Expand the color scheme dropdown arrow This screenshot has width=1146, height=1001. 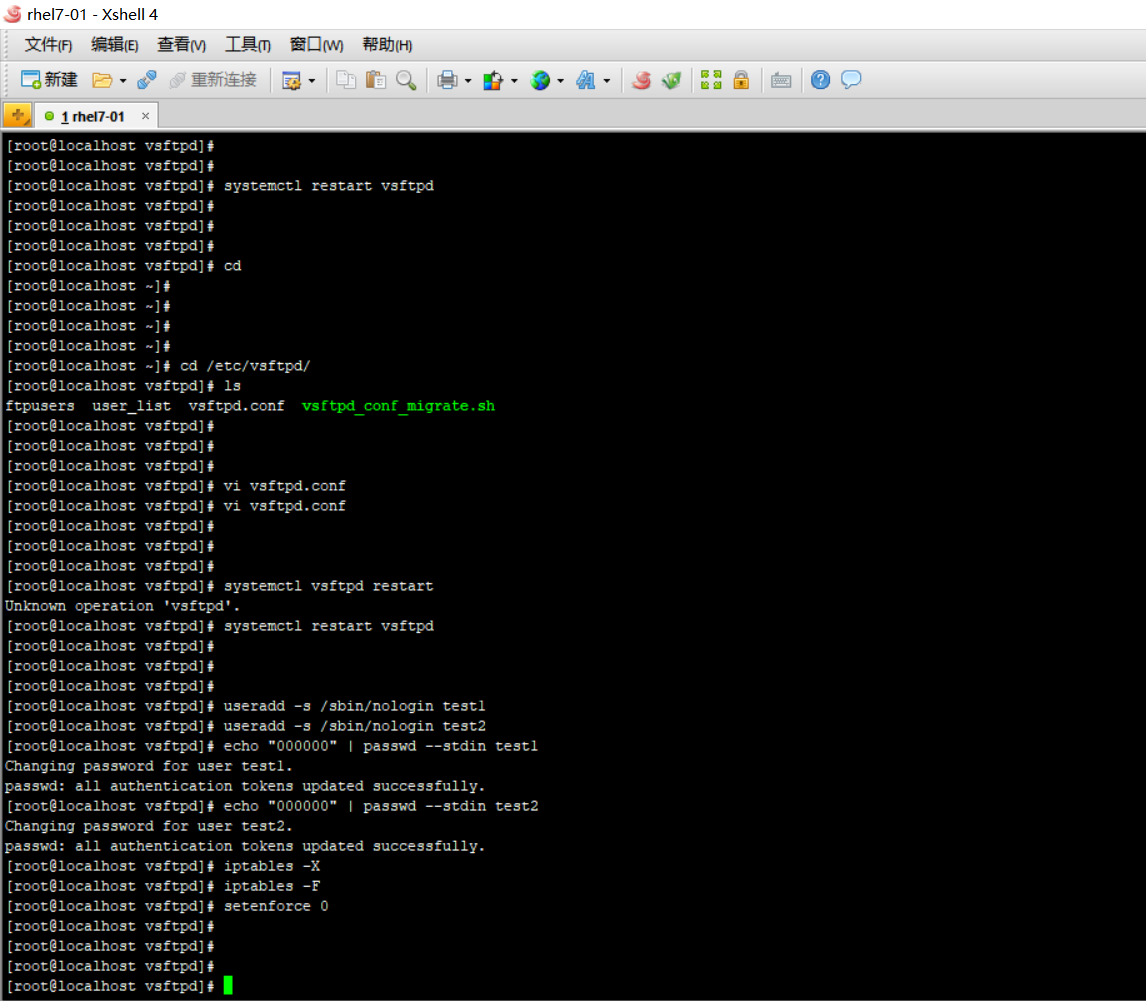tap(515, 80)
